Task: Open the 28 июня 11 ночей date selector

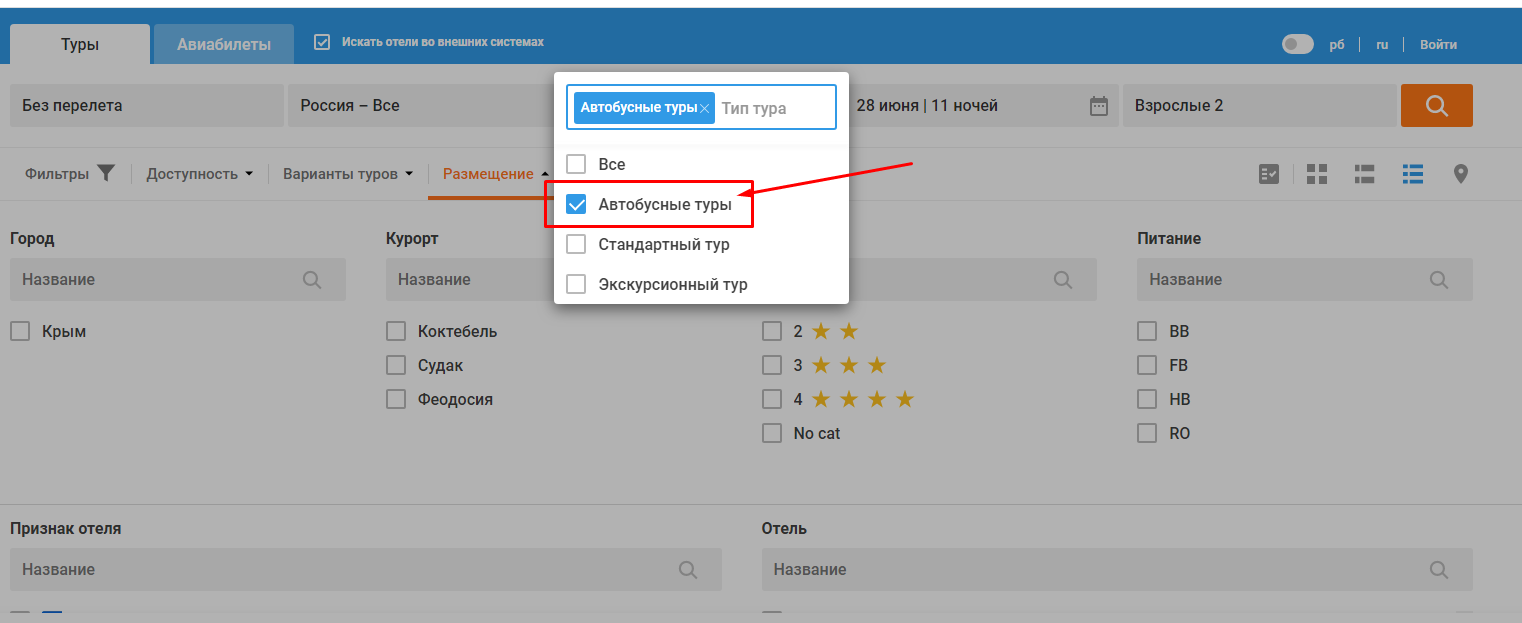Action: 983,105
